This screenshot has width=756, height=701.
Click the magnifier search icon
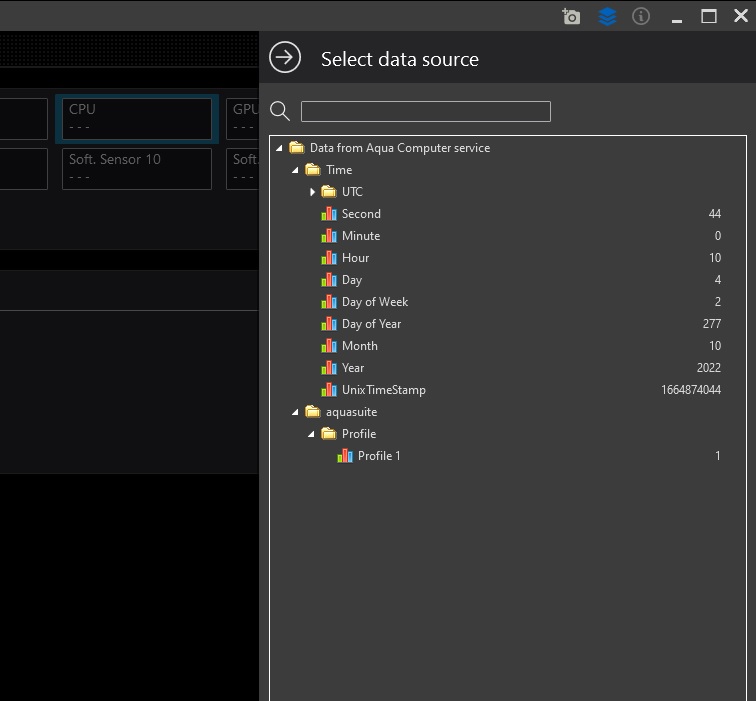point(280,111)
